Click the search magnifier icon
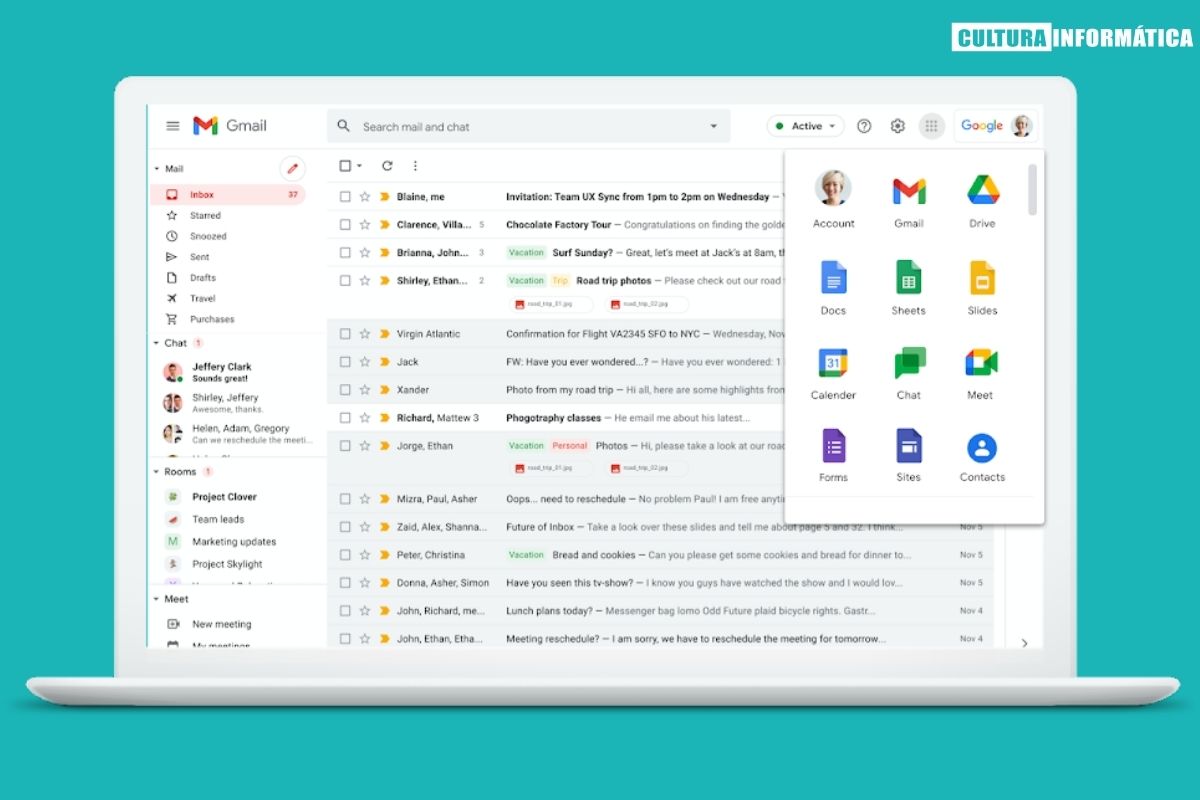1200x800 pixels. tap(344, 126)
